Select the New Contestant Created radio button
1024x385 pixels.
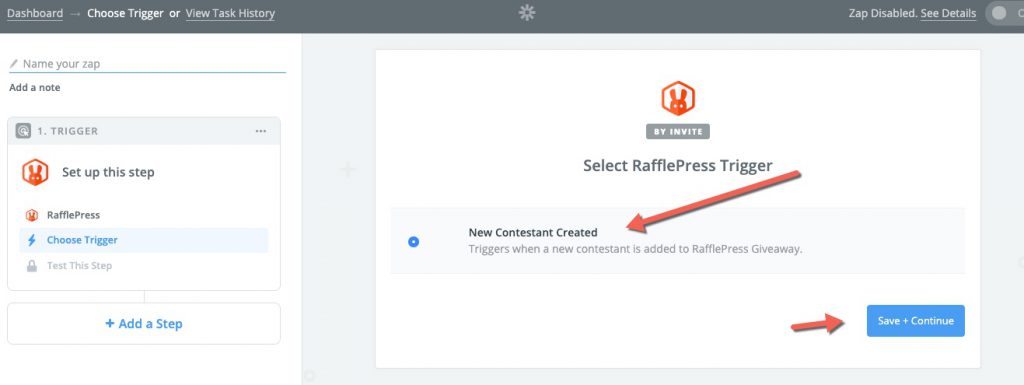tap(413, 242)
